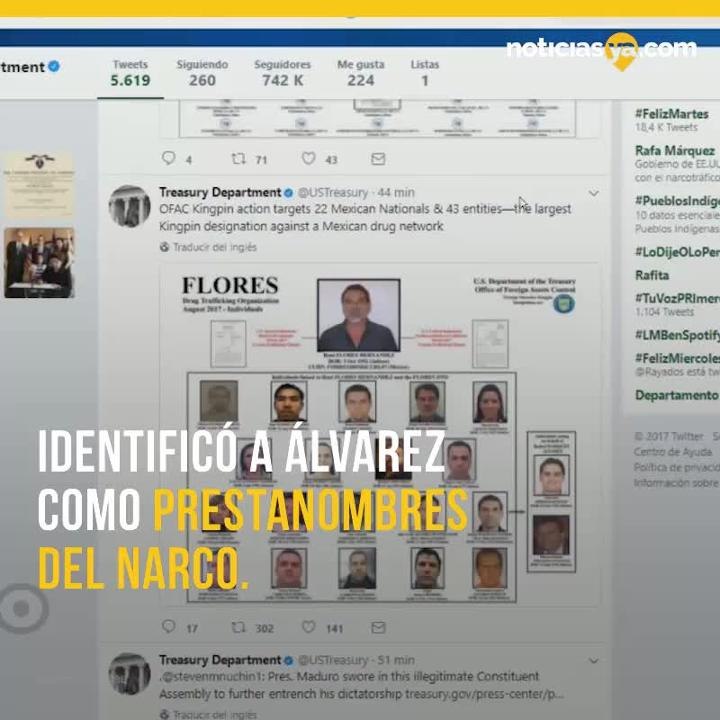Viewport: 720px width, 720px height.
Task: Treasury Department avatar on OFAC Kingpin tweet
Action: tap(129, 206)
